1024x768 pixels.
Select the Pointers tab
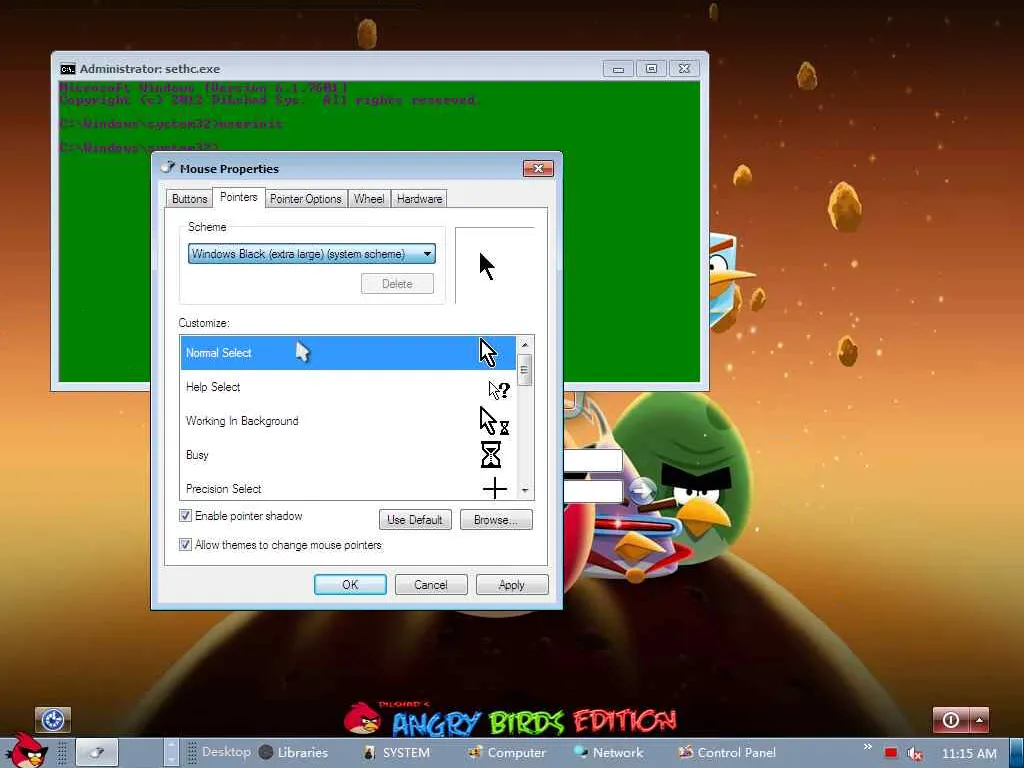pyautogui.click(x=238, y=197)
